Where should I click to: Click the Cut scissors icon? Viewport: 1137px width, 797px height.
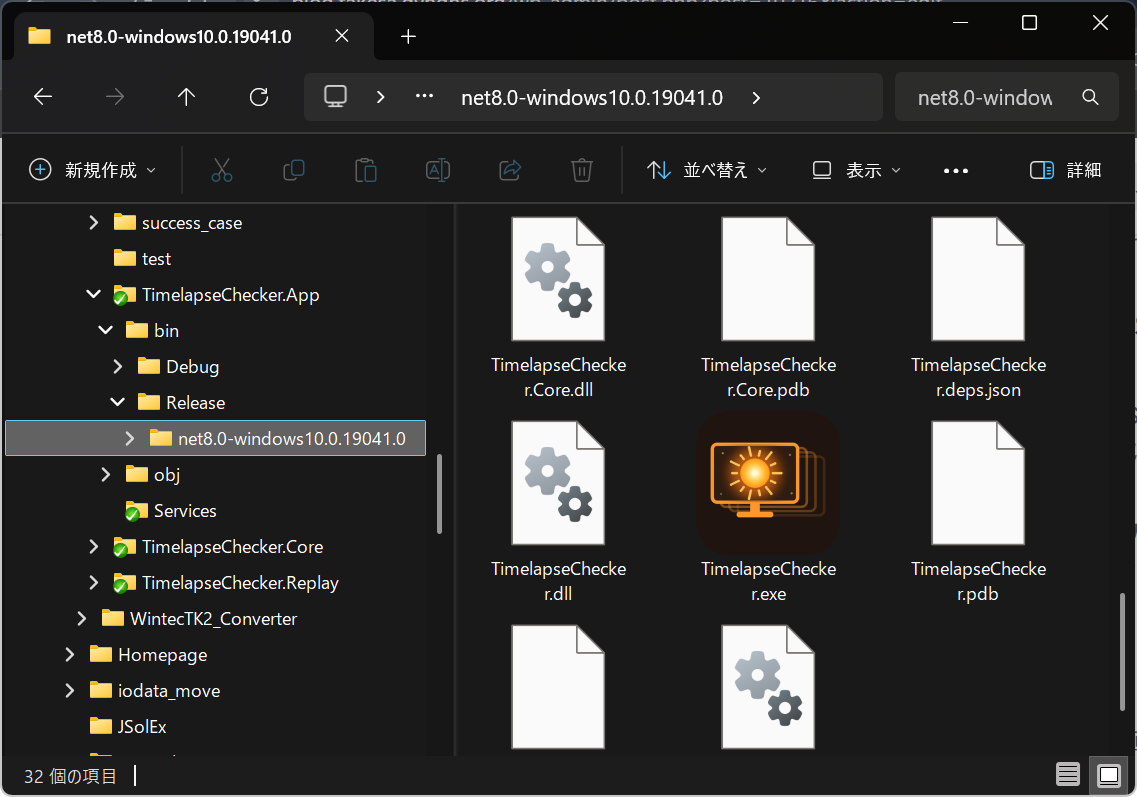click(222, 170)
